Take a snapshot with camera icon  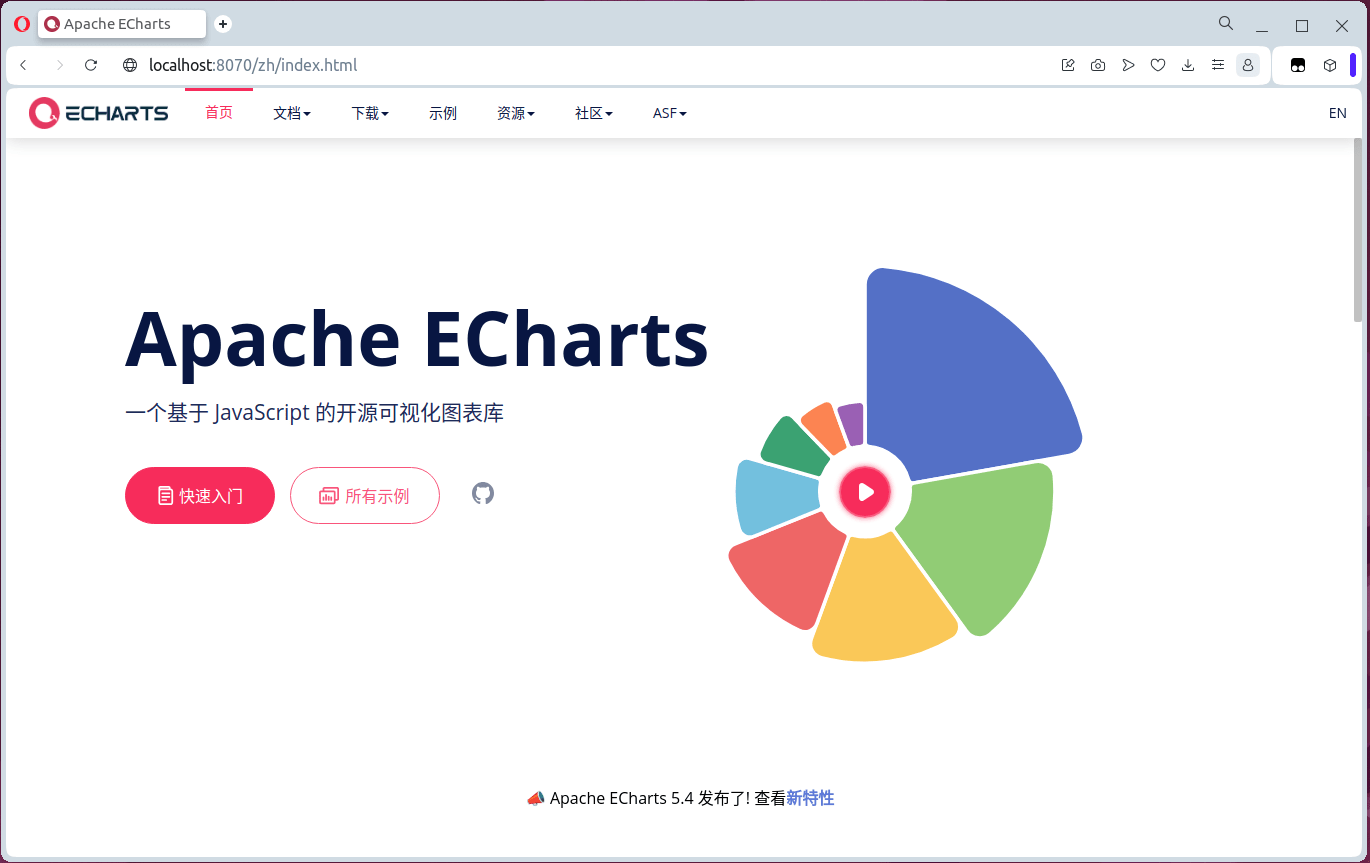1098,65
